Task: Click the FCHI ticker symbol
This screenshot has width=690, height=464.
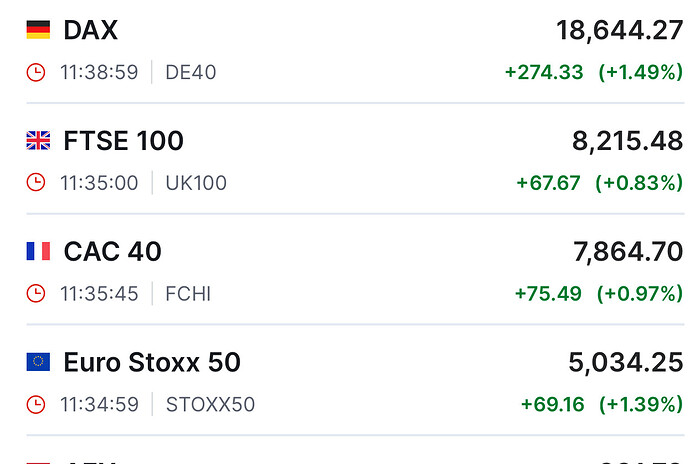Action: [x=188, y=294]
